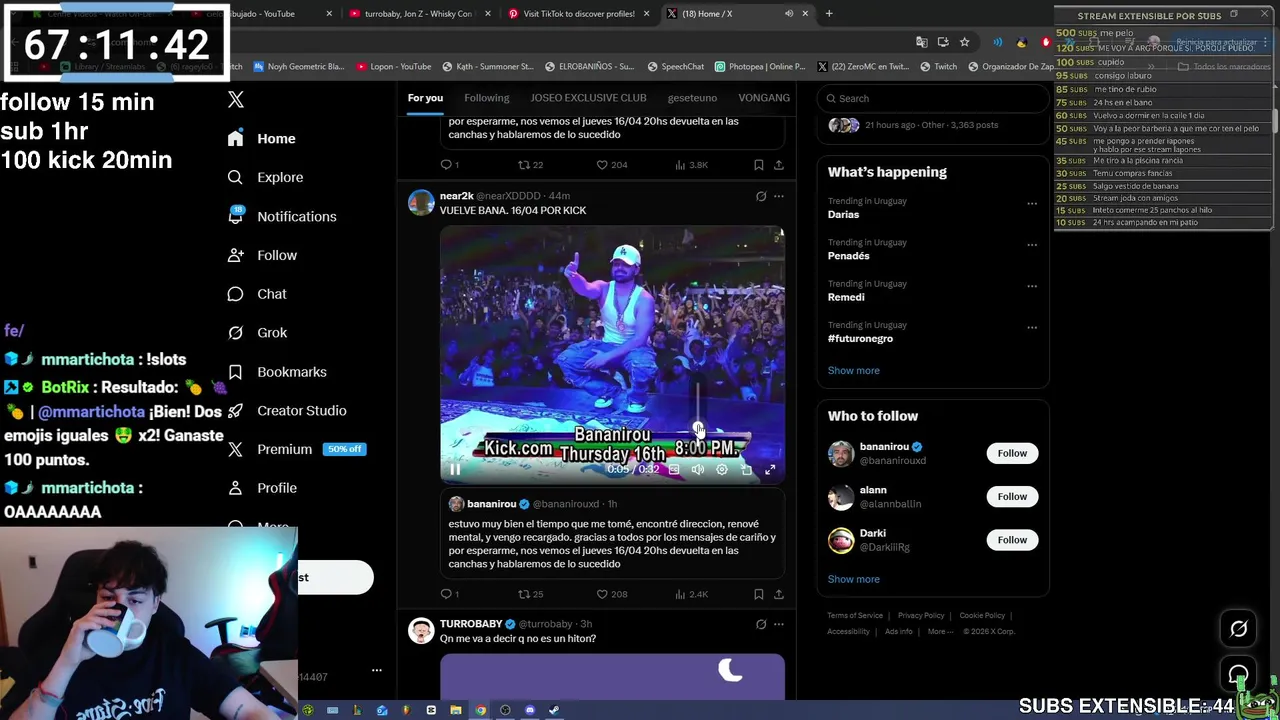Open account options three dots

[x=377, y=670]
